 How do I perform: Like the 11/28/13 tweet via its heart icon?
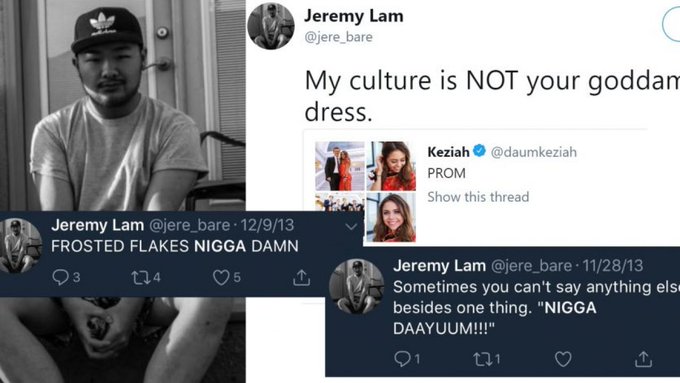click(x=563, y=359)
